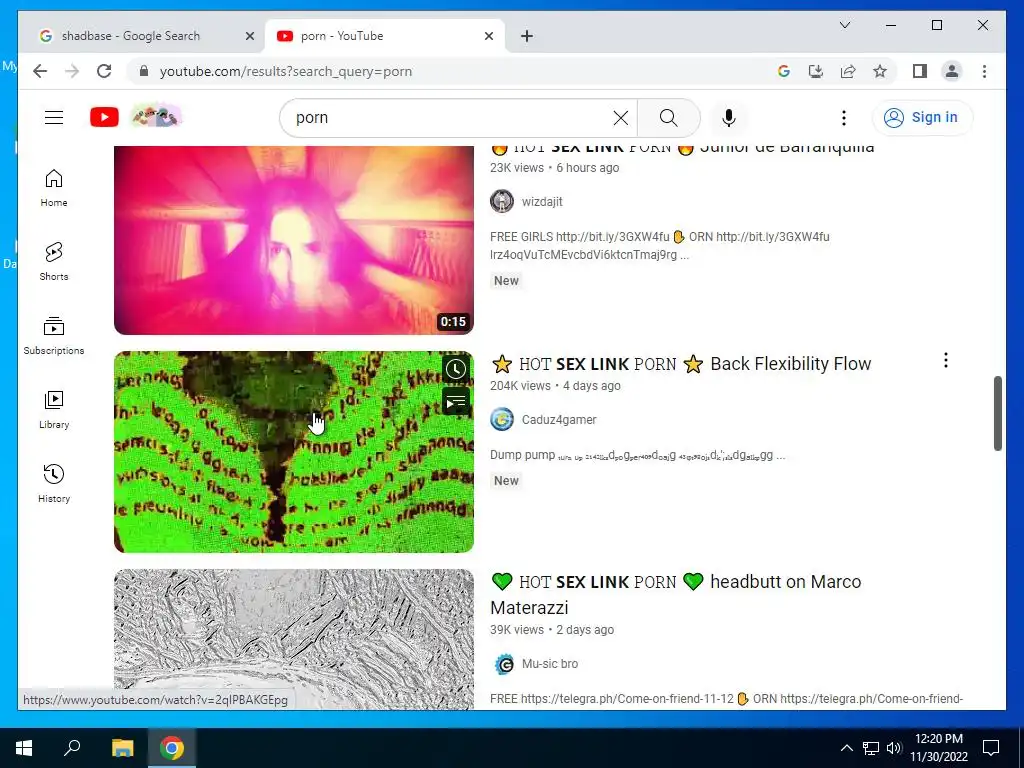Start voice search with the microphone icon
The width and height of the screenshot is (1024, 768).
click(x=729, y=118)
